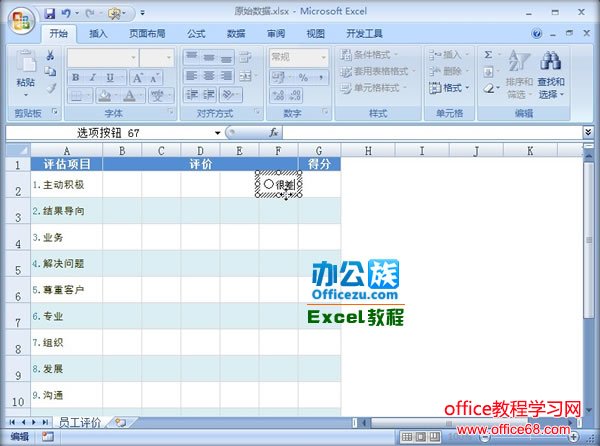Screen dimensions: 600x446
Task: Activate the Format Painter brush
Action: click(51, 88)
